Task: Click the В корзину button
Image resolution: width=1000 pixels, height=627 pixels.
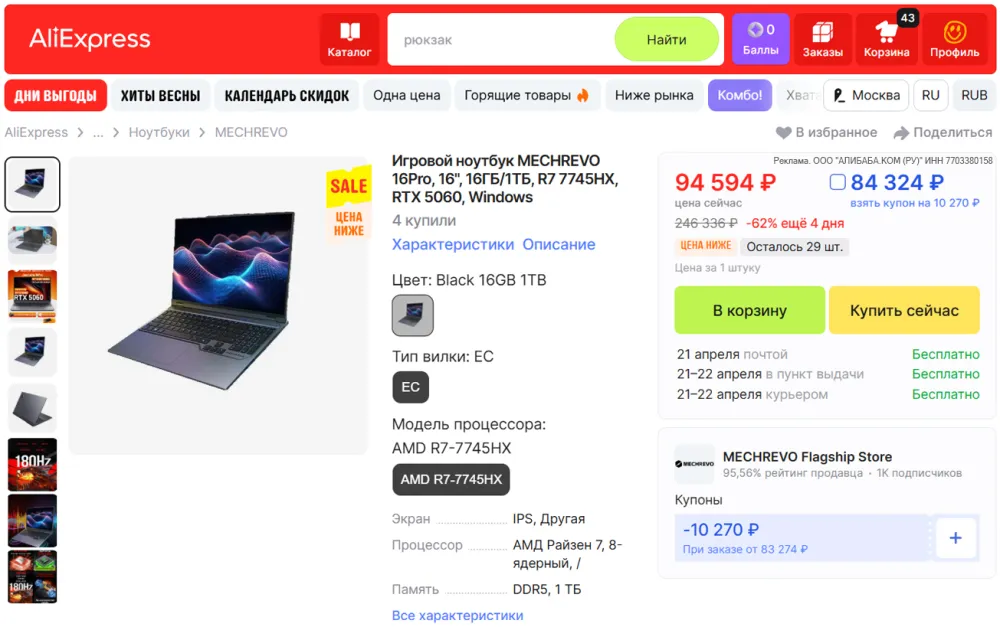Action: pyautogui.click(x=749, y=311)
